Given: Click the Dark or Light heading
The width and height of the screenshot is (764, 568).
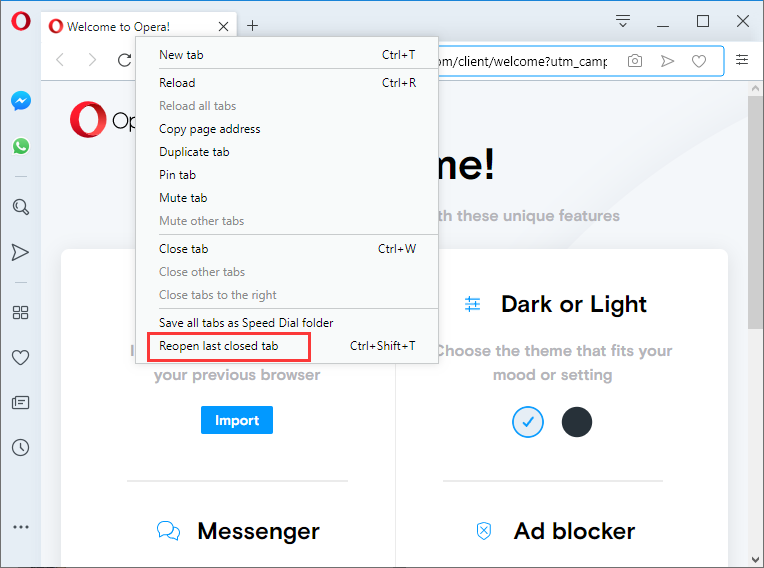Looking at the screenshot, I should [573, 304].
